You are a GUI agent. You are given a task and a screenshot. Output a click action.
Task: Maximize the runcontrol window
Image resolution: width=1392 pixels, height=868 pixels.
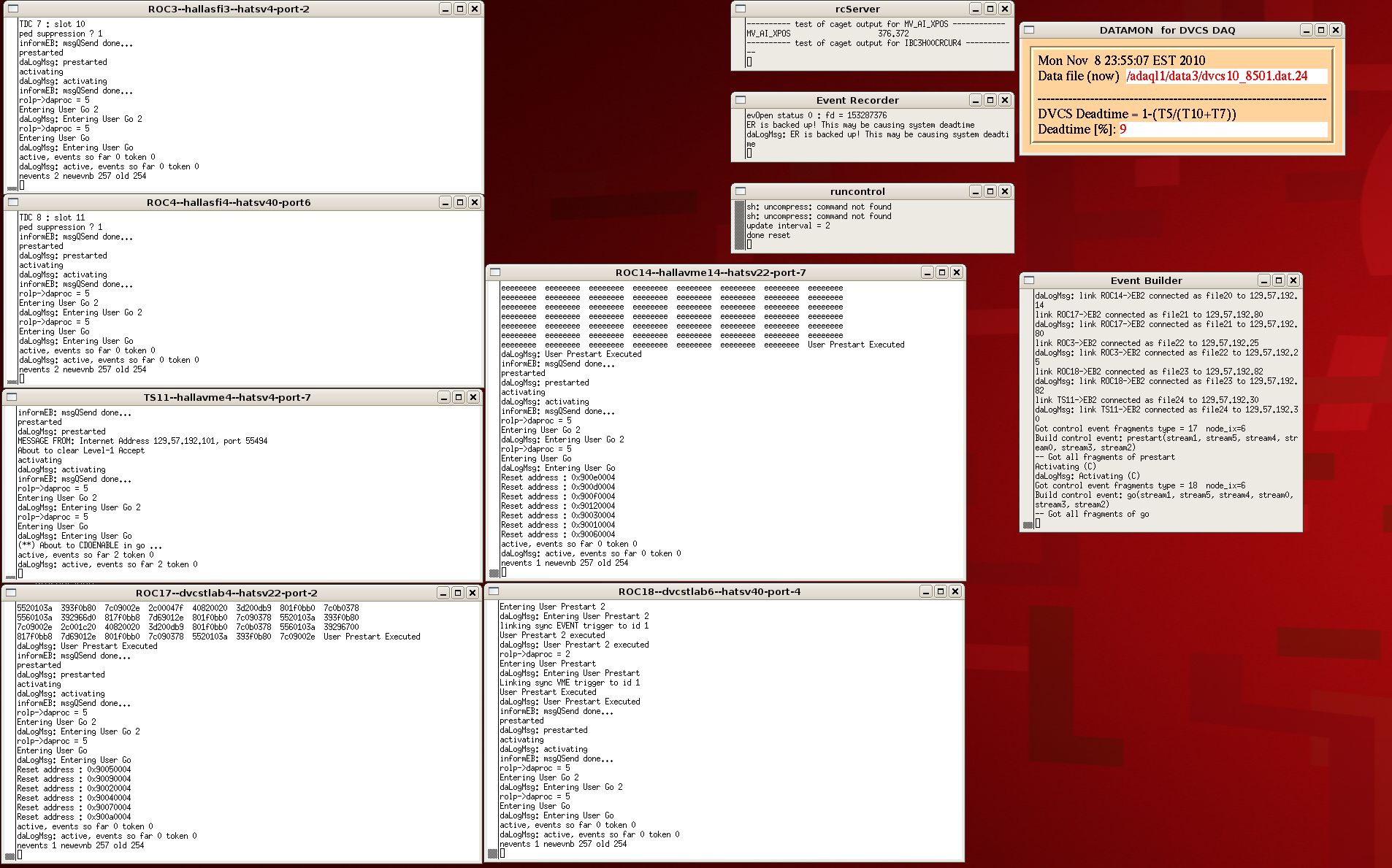coord(990,191)
